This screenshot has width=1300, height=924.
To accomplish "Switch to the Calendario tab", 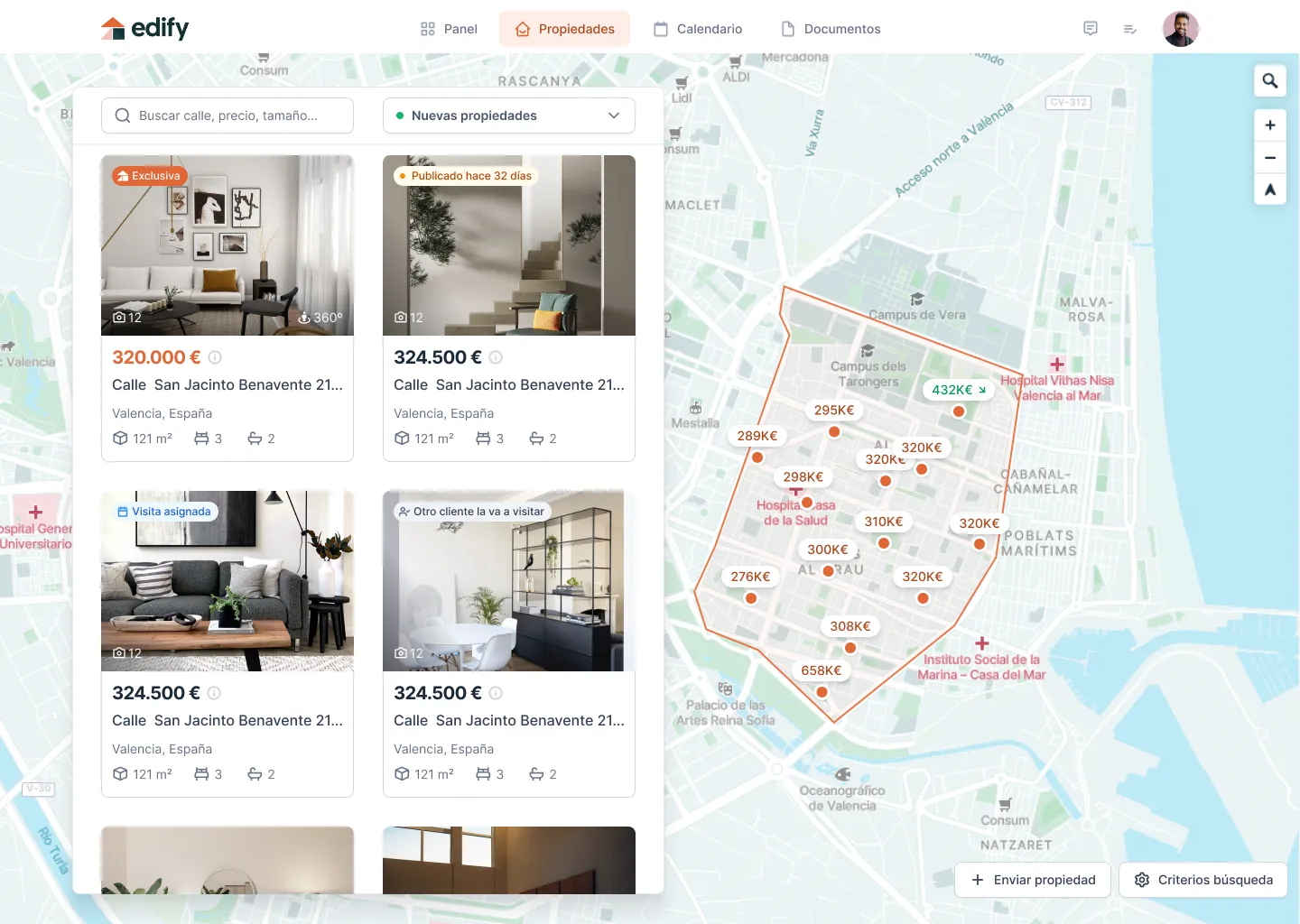I will click(x=697, y=28).
